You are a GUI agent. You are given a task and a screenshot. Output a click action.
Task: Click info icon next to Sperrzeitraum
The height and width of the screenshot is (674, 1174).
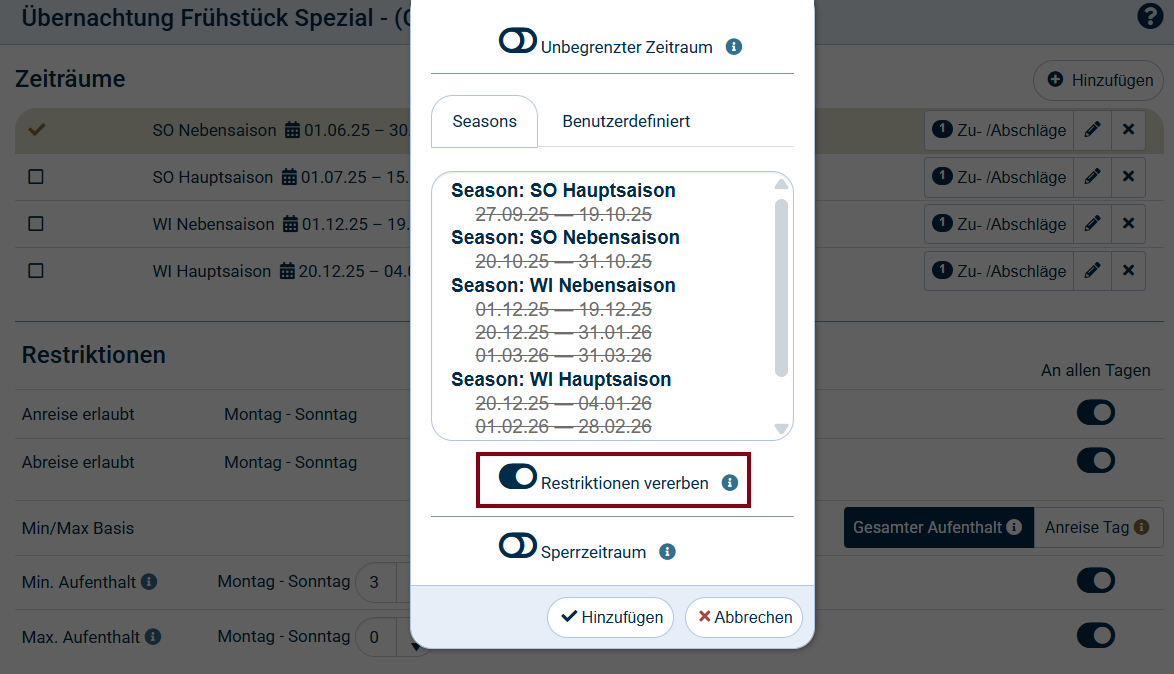point(668,552)
